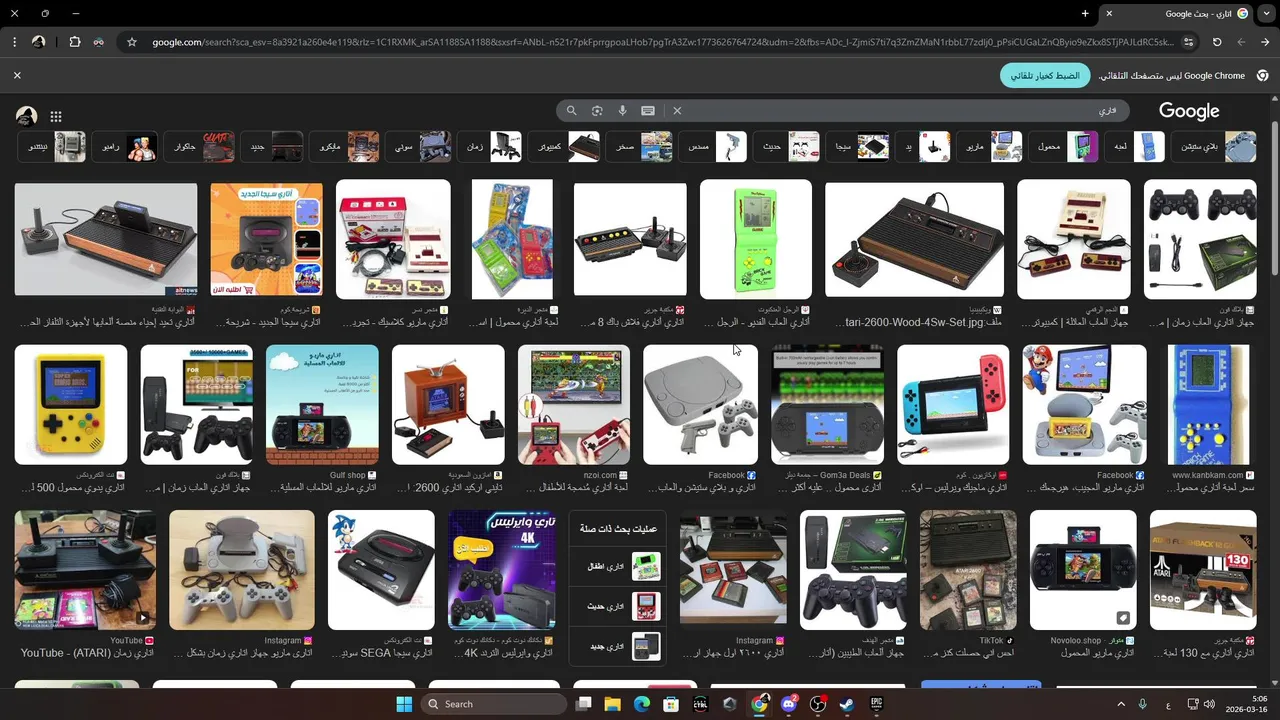The image size is (1280, 720).
Task: Select the محمول filter chip
Action: click(x=1063, y=147)
